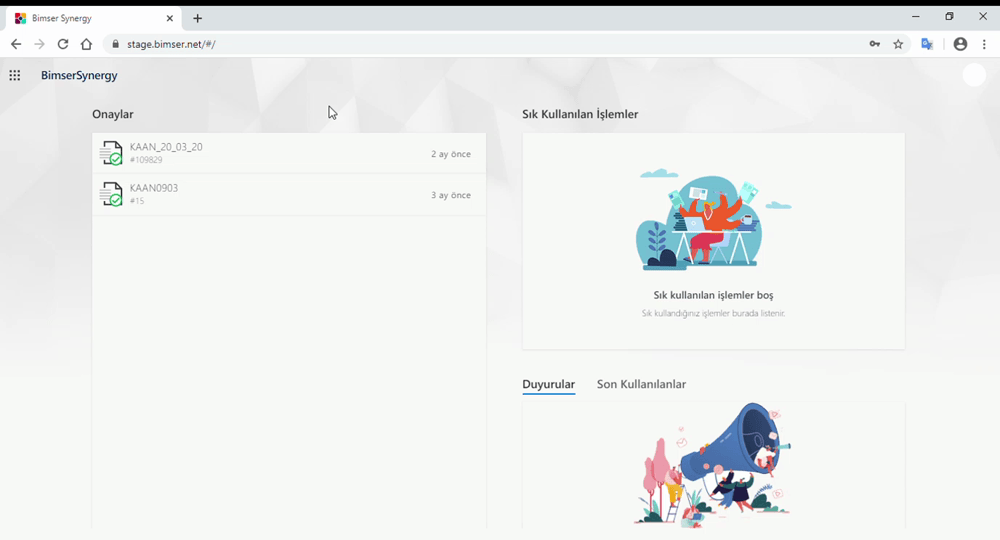Bookmark this page with star icon
1000x540 pixels.
point(898,44)
